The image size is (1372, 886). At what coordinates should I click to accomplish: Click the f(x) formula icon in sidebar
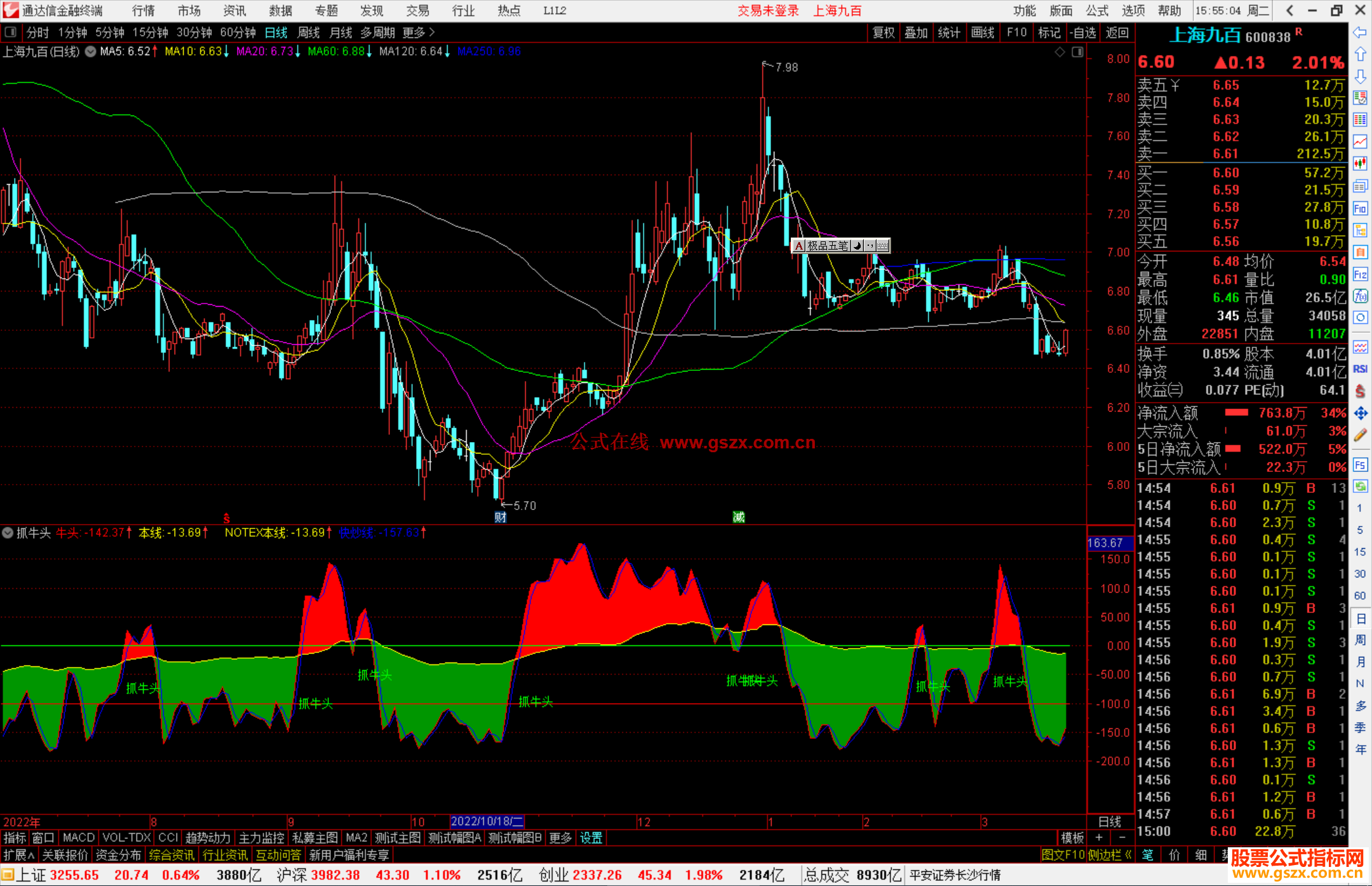click(1360, 296)
